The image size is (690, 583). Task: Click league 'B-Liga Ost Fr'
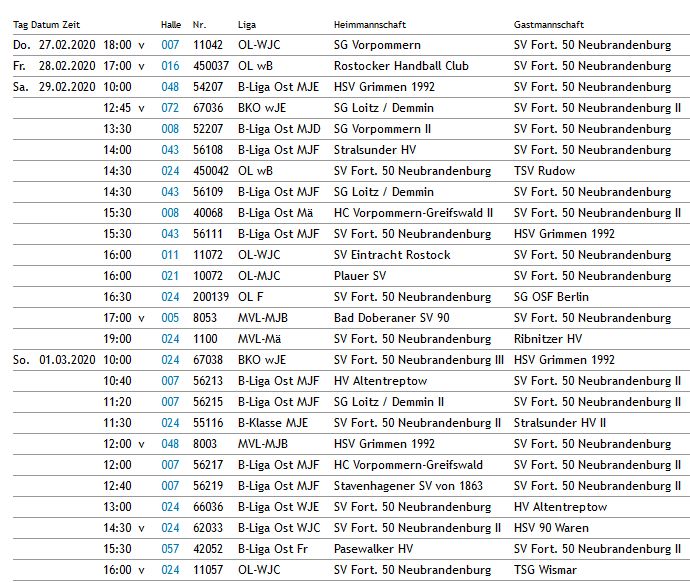273,549
